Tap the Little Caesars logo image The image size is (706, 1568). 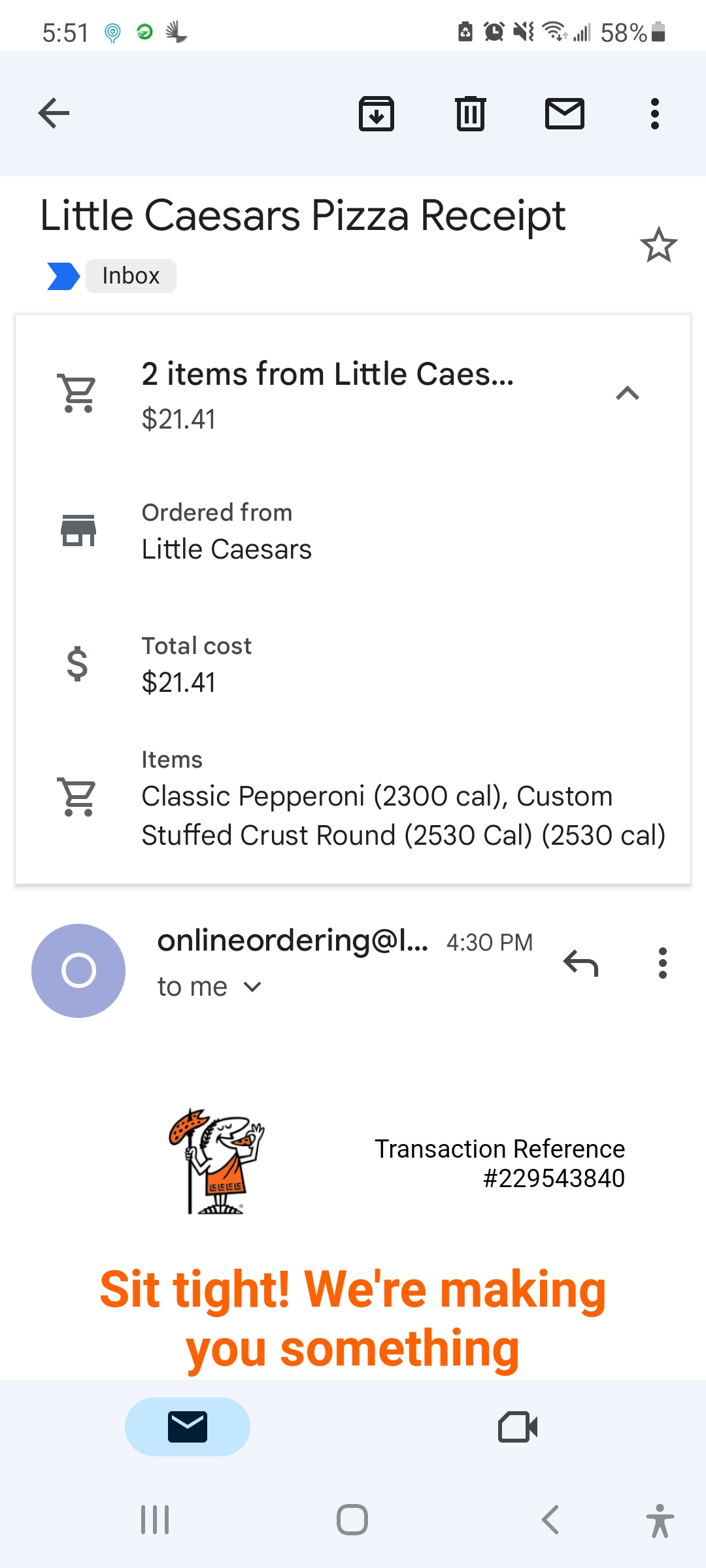pyautogui.click(x=216, y=1162)
